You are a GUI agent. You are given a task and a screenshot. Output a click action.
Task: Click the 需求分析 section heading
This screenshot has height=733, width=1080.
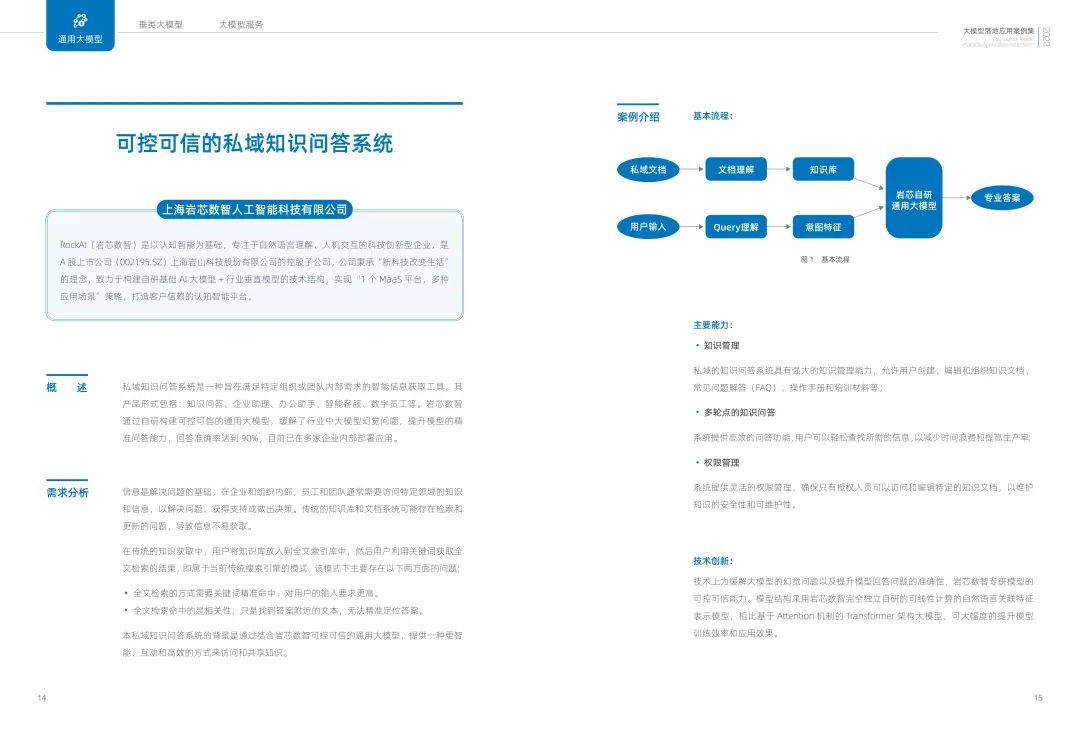[68, 493]
